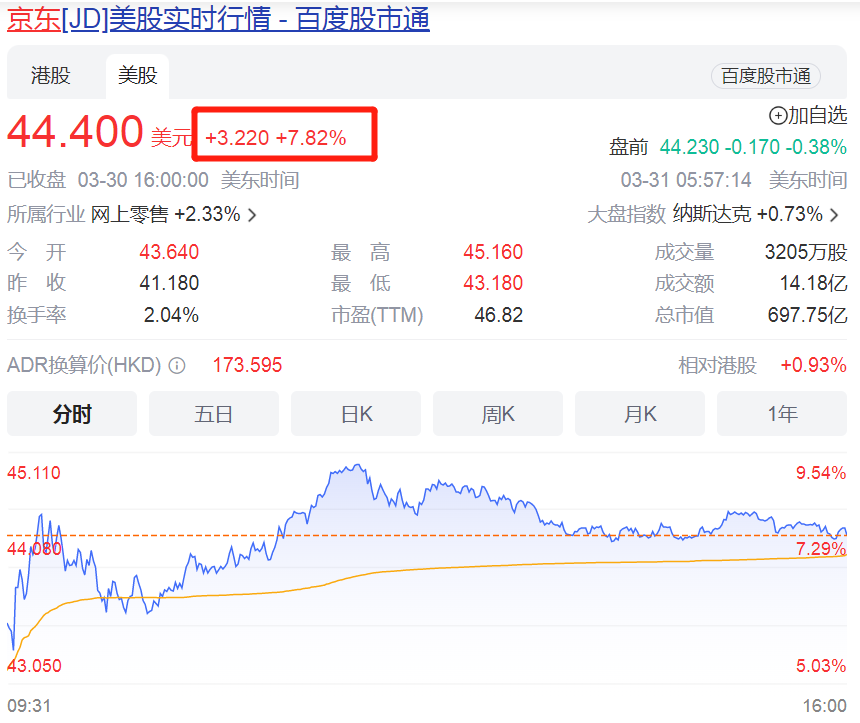Show the 日K candlestick chart
Image resolution: width=860 pixels, height=723 pixels.
click(x=356, y=414)
